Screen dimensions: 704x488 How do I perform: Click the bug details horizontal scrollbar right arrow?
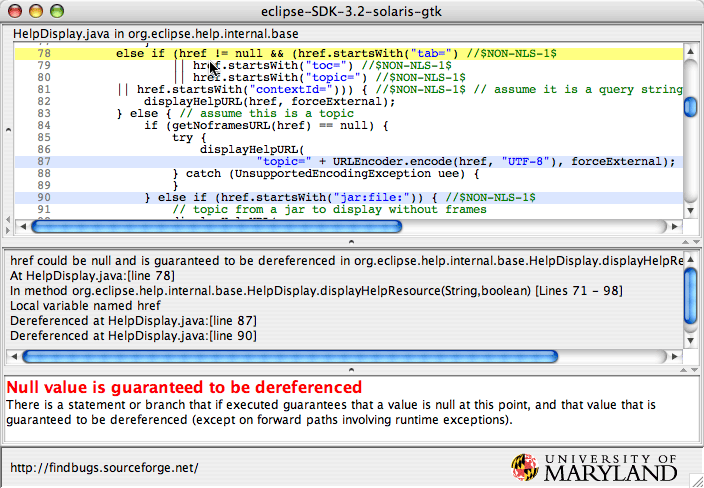(x=673, y=356)
